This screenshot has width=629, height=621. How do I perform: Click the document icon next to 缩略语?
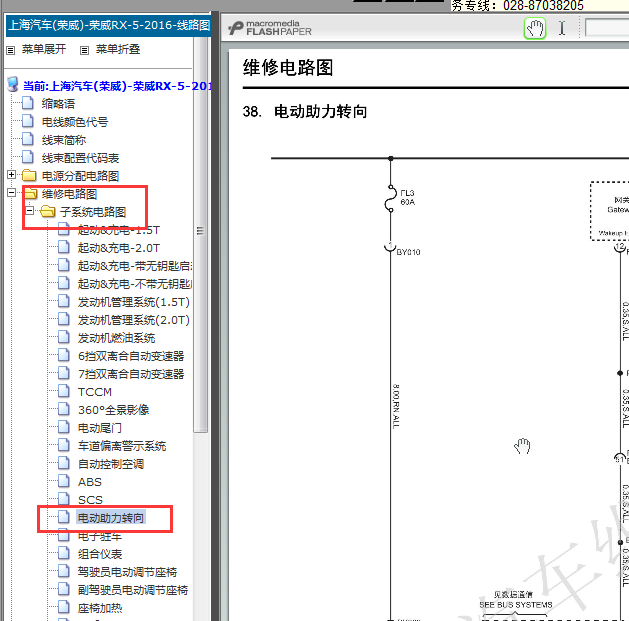pos(28,103)
